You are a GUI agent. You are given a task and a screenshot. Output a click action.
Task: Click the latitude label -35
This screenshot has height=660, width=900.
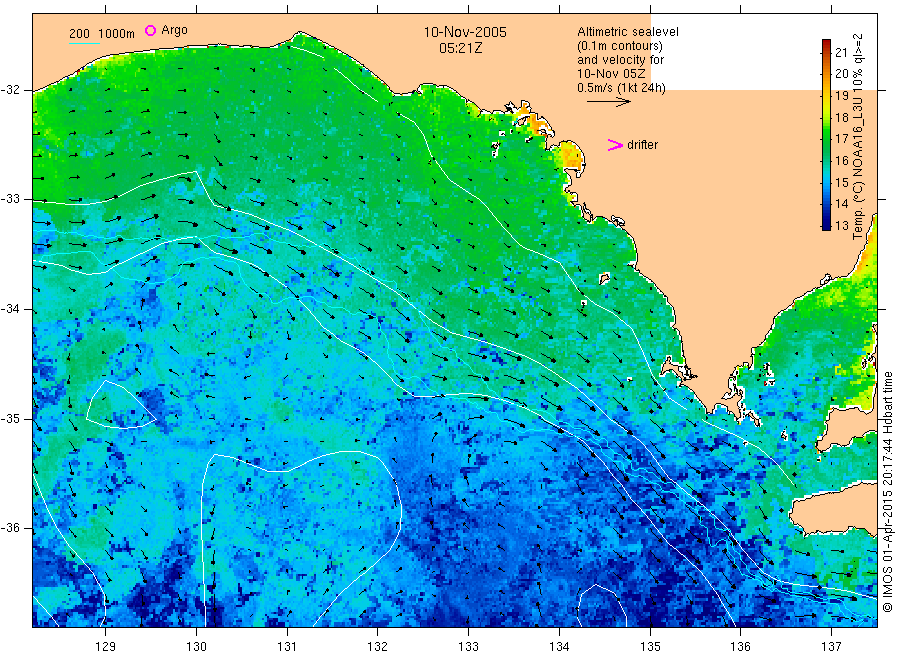10,418
